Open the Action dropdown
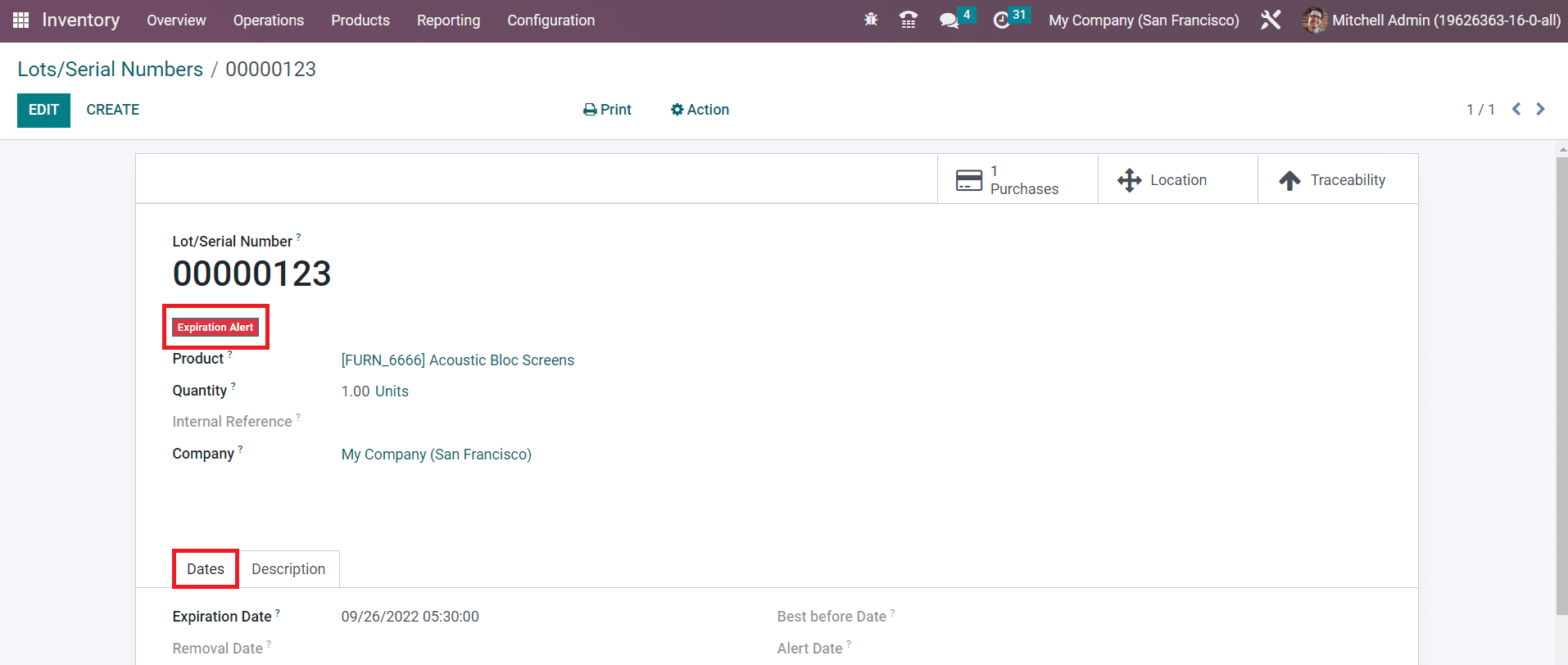The width and height of the screenshot is (1568, 665). 700,110
